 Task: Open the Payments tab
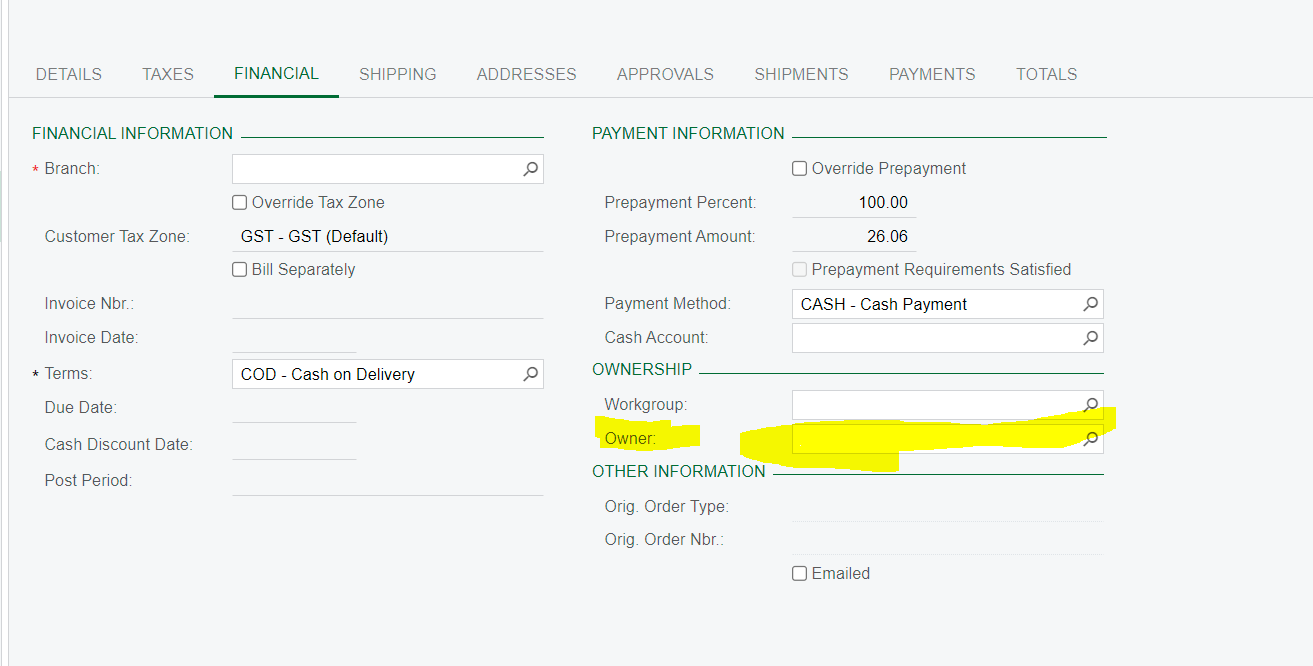[x=932, y=74]
